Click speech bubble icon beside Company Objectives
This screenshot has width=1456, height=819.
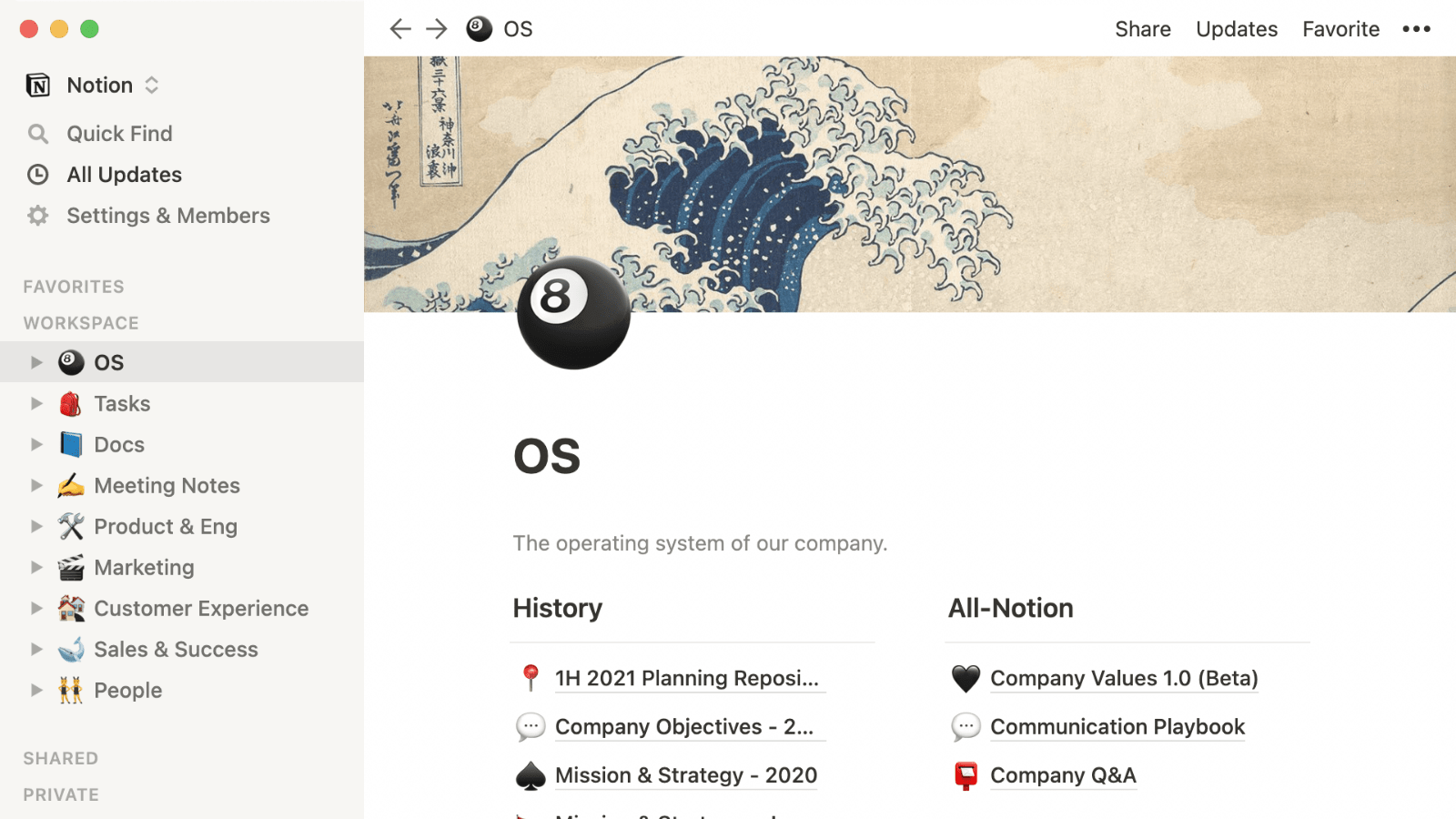click(x=531, y=726)
